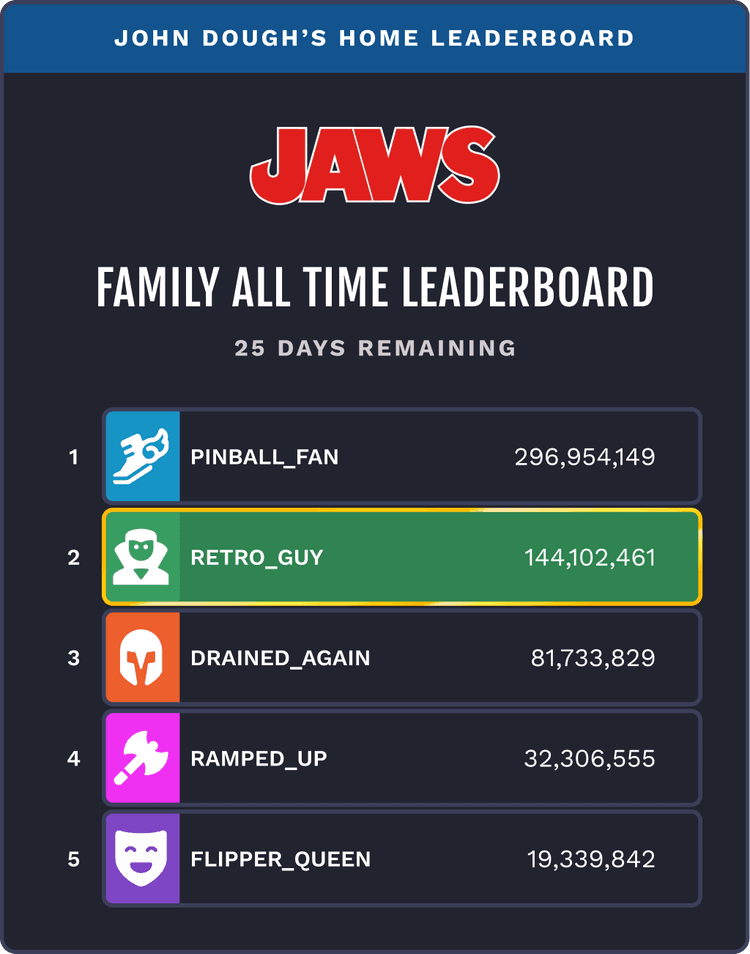Screen dimensions: 750x954
Task: Click the 25 DAYS REMAINING label
Action: pos(375,348)
